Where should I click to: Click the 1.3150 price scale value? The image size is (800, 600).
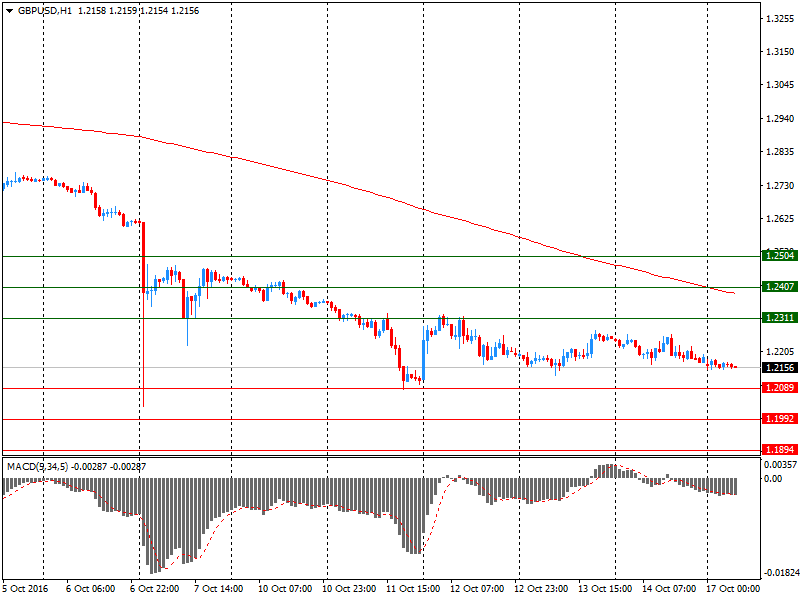[780, 52]
